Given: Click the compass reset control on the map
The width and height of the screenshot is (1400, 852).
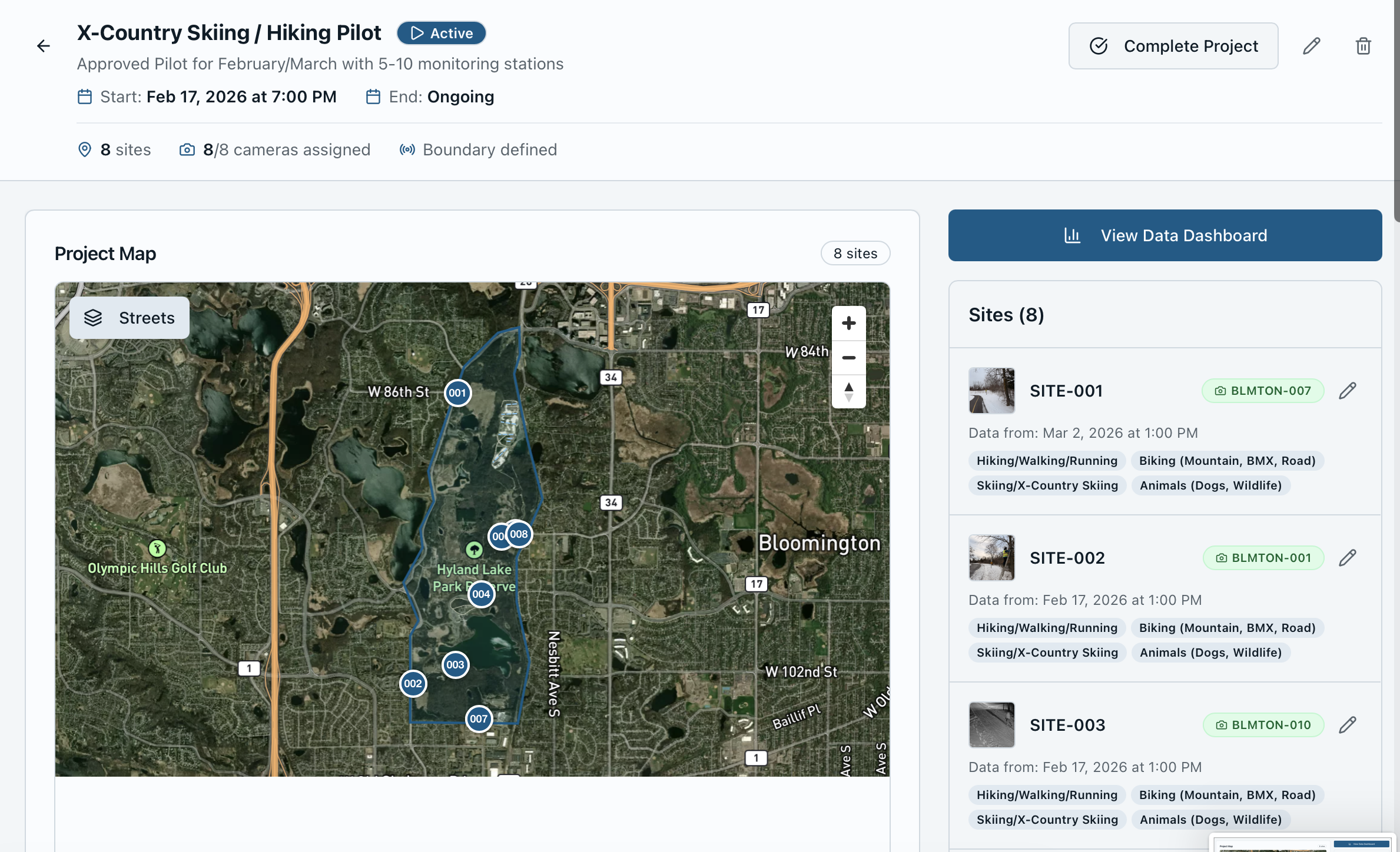Looking at the screenshot, I should [848, 392].
